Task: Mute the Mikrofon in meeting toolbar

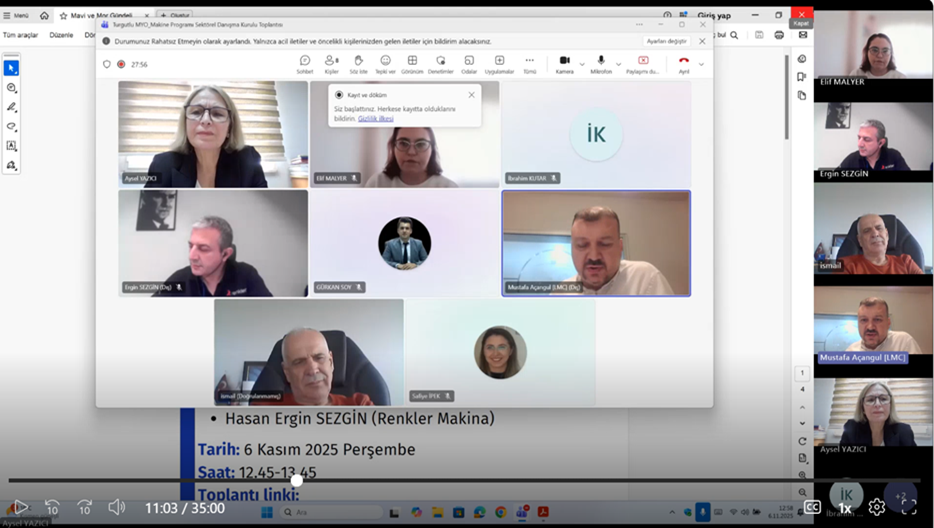Action: tap(601, 63)
